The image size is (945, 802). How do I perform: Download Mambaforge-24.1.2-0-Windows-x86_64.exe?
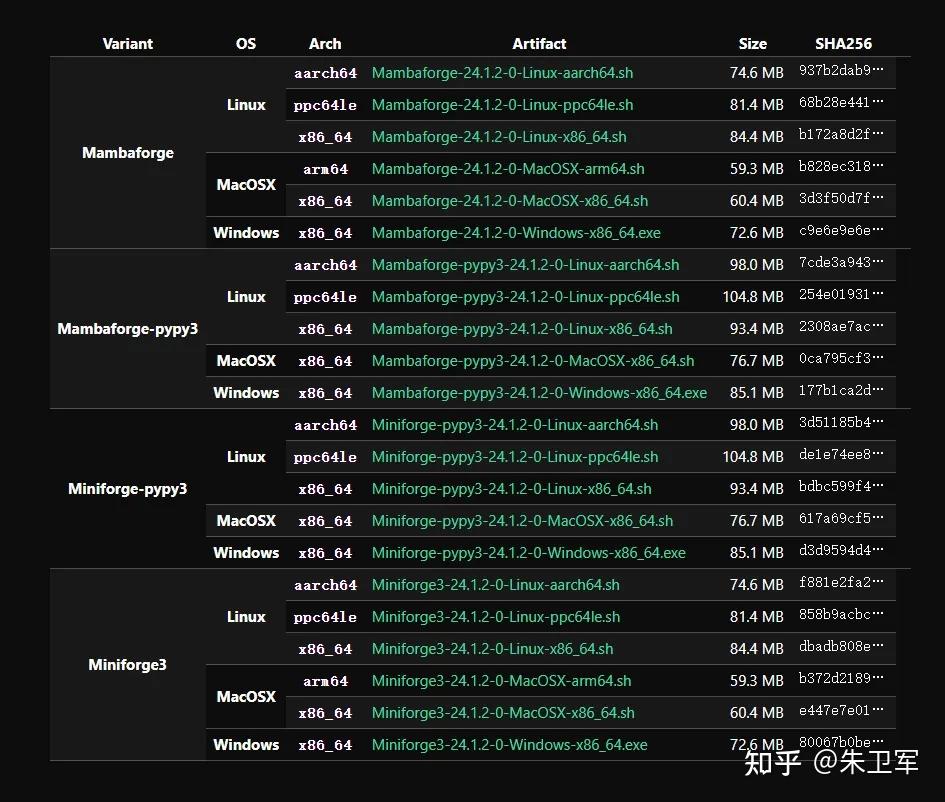pos(516,233)
